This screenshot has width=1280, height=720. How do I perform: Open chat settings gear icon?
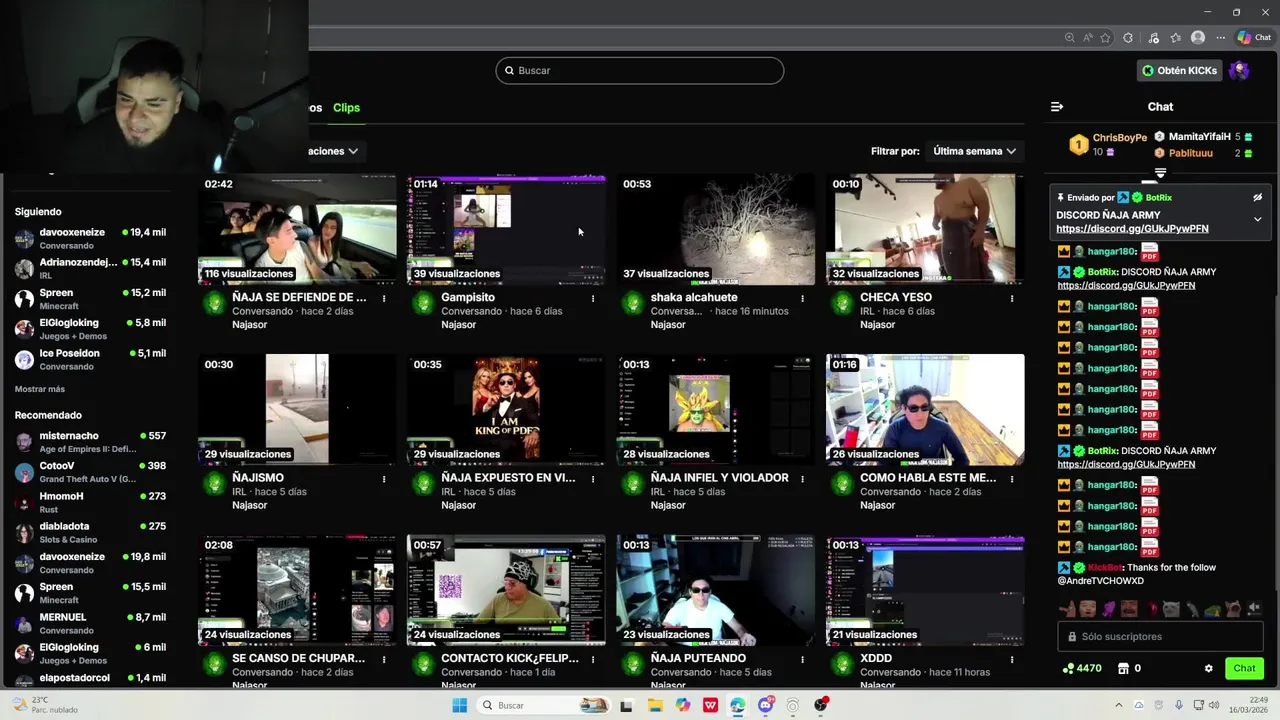1208,668
